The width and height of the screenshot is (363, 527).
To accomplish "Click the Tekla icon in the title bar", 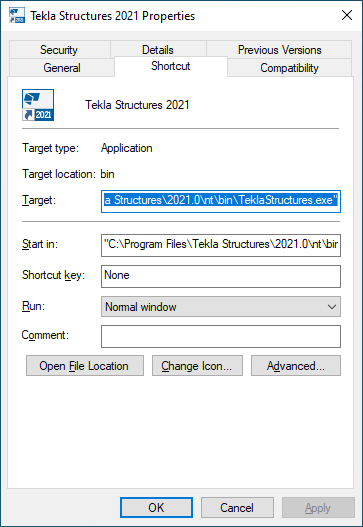I will pos(17,16).
